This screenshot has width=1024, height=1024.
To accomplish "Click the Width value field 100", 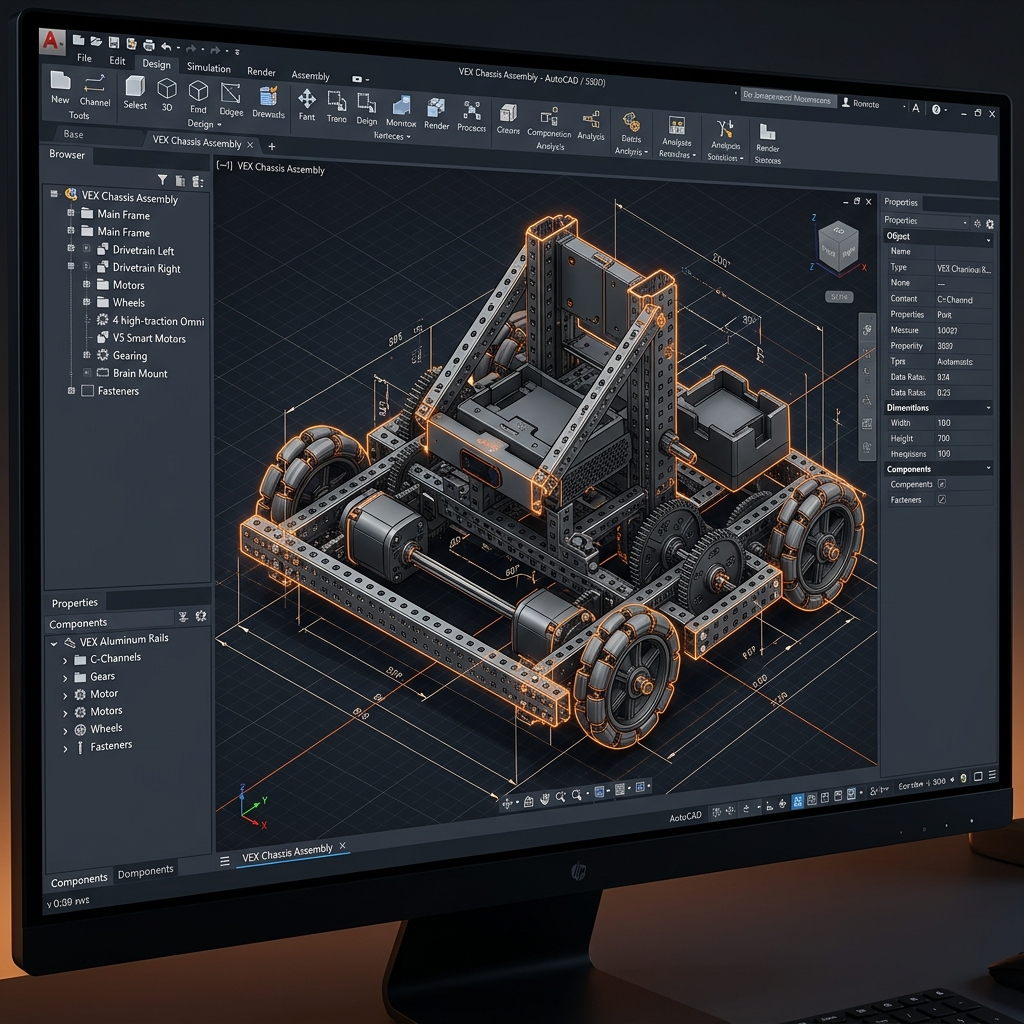I will point(963,423).
